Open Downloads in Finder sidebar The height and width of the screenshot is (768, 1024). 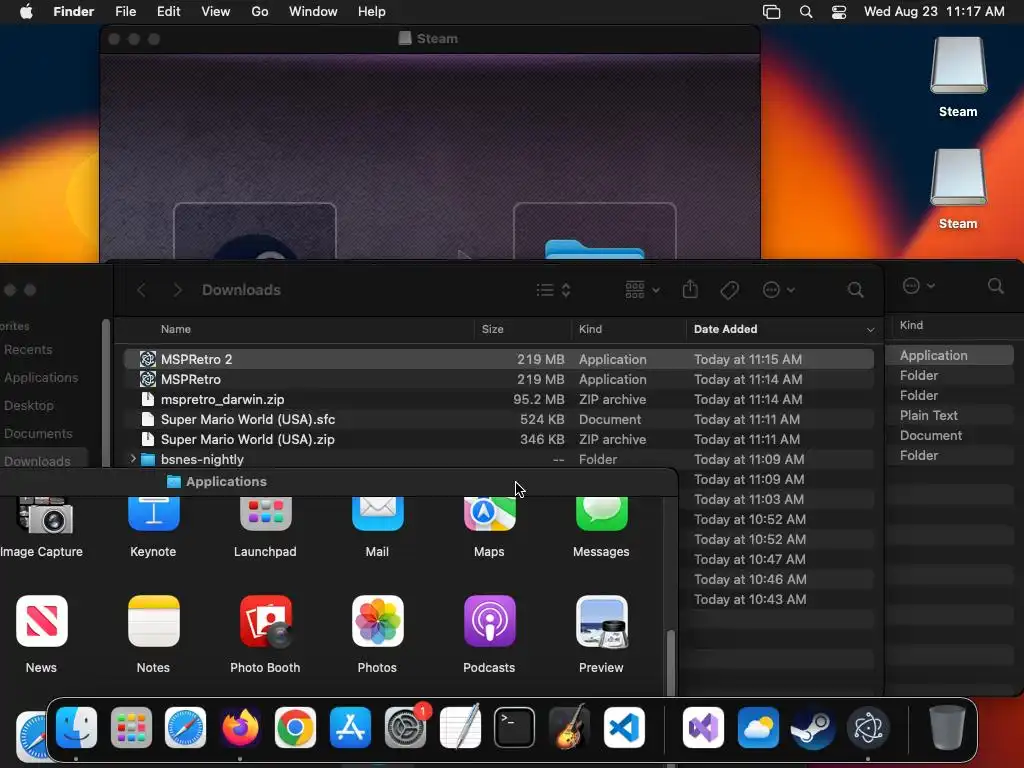(37, 461)
